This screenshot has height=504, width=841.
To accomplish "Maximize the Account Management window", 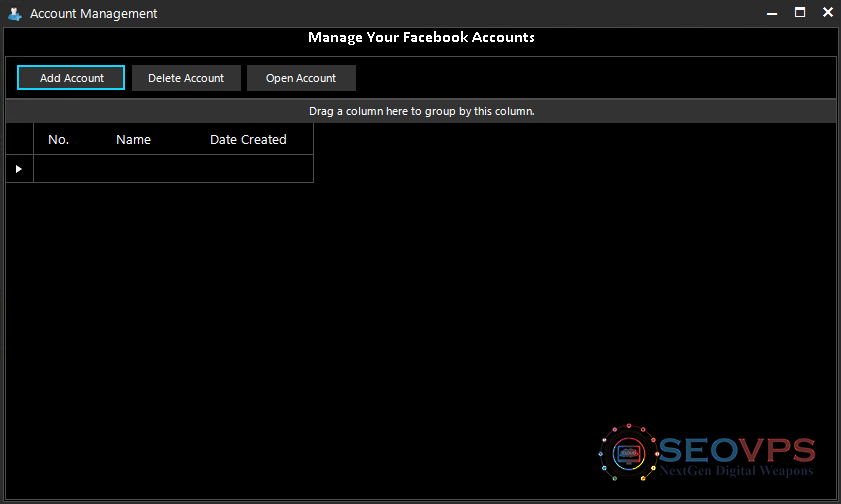I will (800, 12).
